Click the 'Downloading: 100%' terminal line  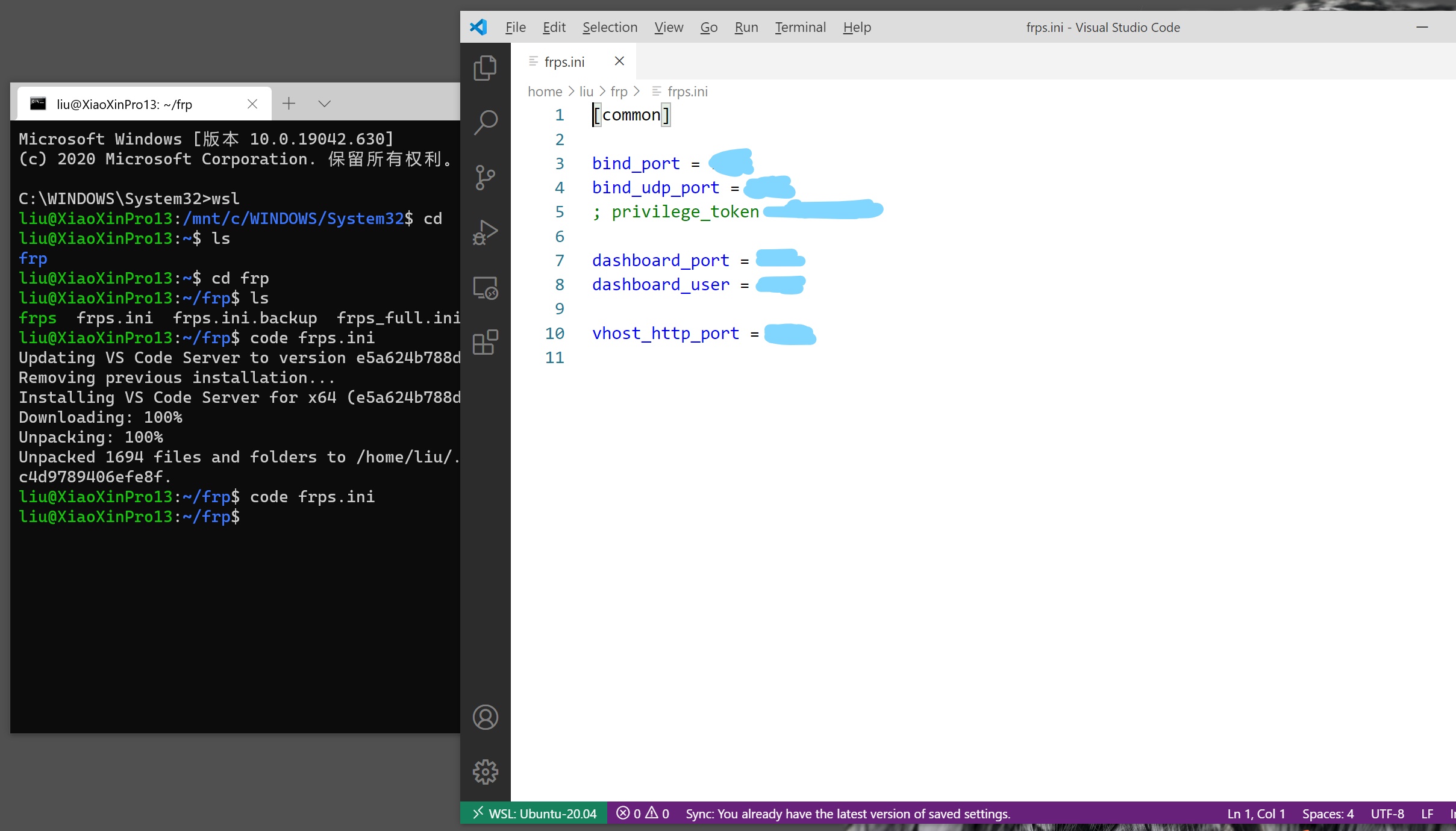(x=100, y=417)
